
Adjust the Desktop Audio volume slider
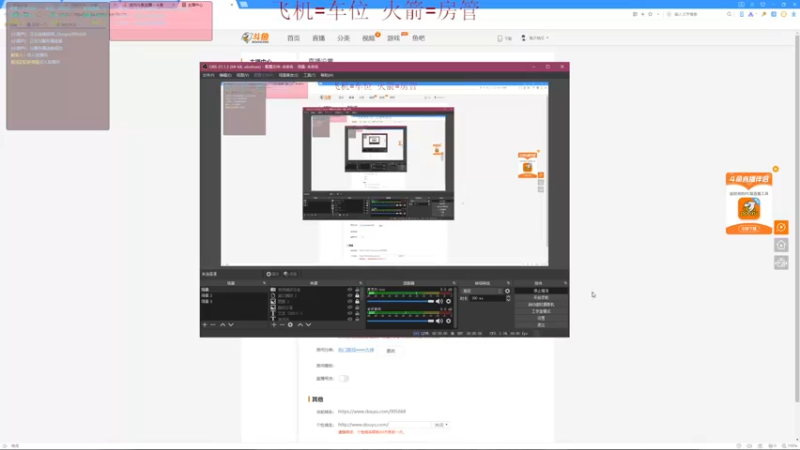pos(401,321)
